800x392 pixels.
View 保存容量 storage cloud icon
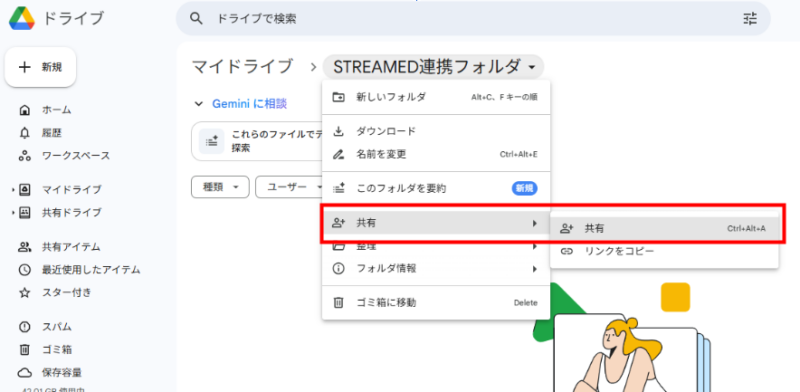(x=24, y=373)
